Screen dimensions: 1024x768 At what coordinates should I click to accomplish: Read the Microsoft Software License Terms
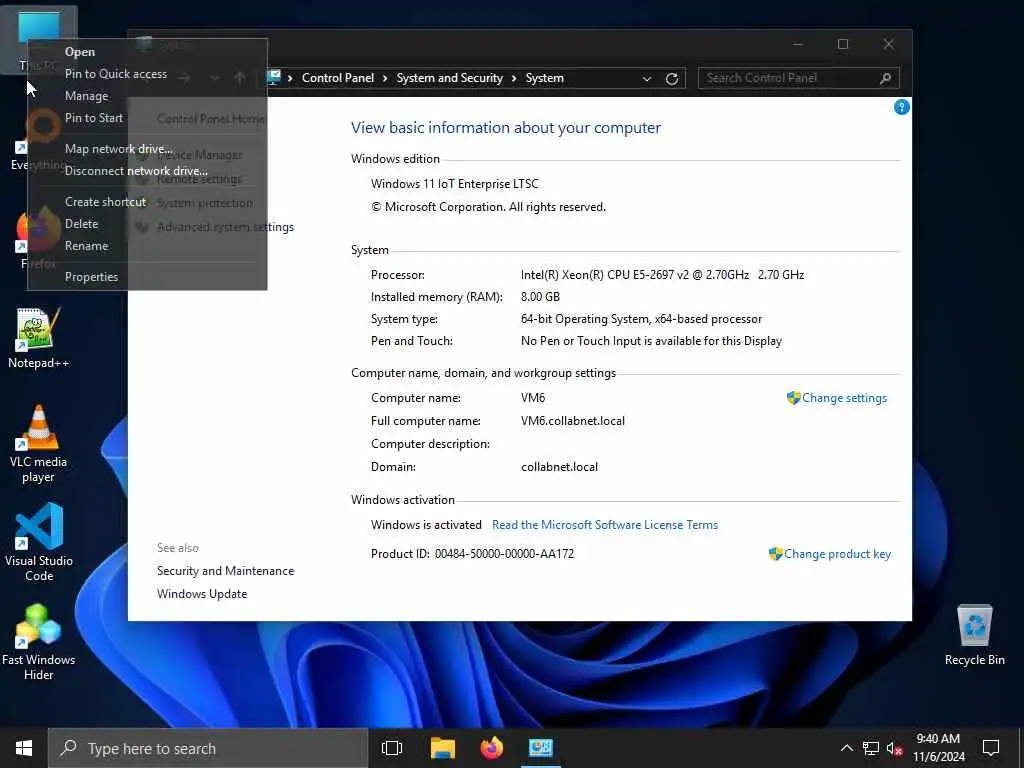click(605, 524)
